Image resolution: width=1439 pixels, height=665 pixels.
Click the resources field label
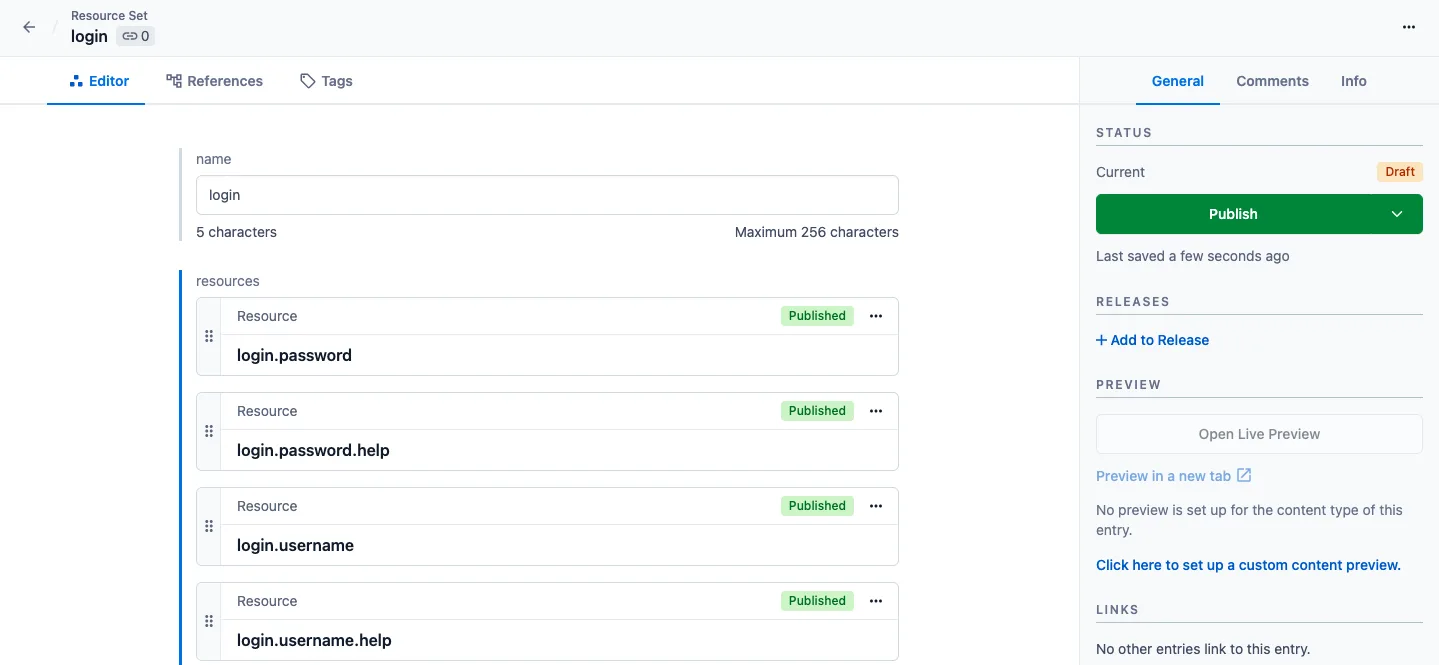pyautogui.click(x=228, y=281)
